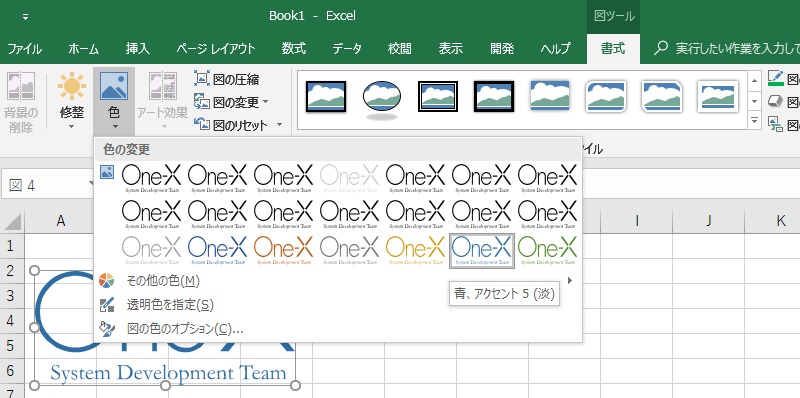800x398 pixels.
Task: Apply the fifth picture style, no frame
Action: 549,95
